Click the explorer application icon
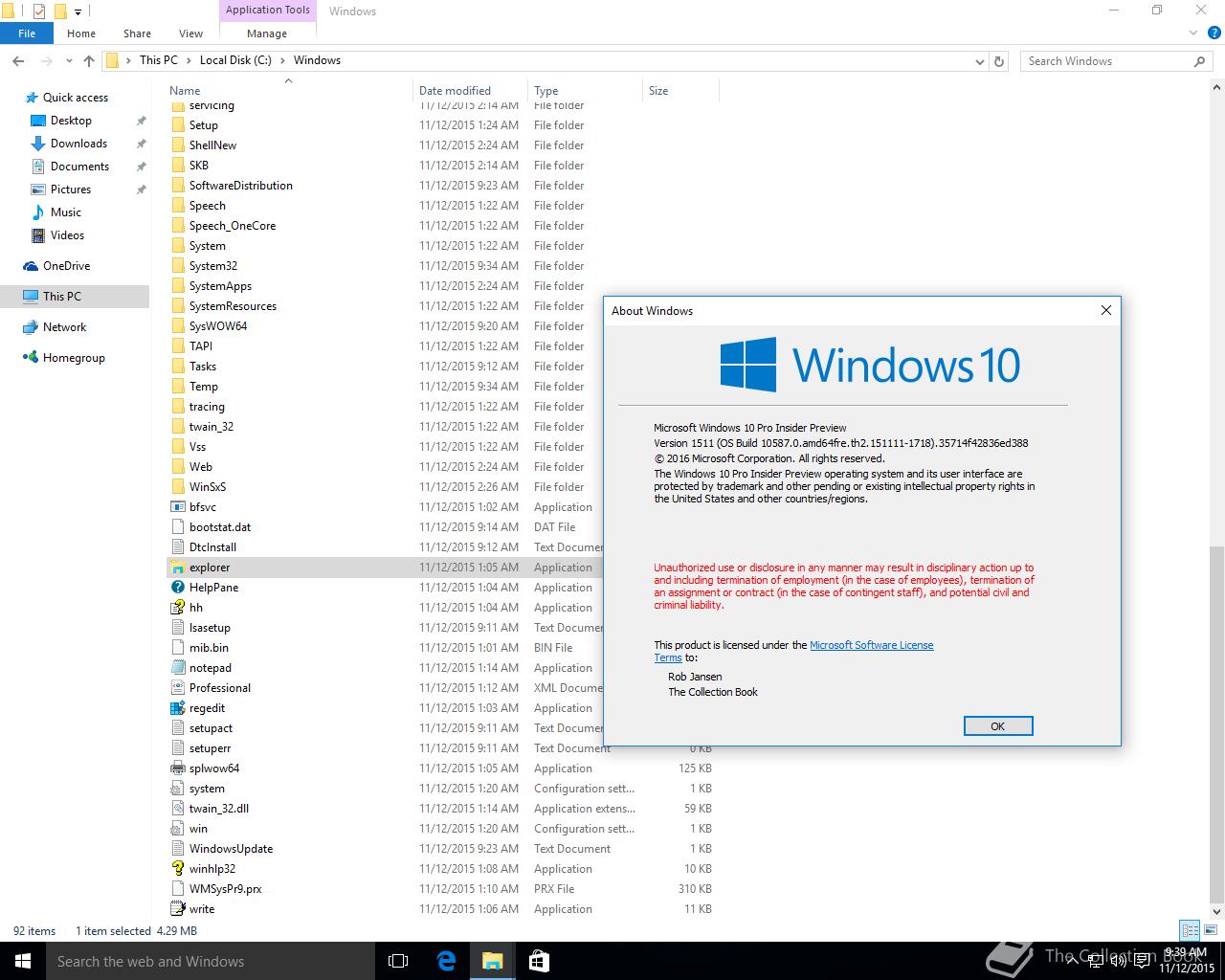Viewport: 1225px width, 980px height. pos(177,568)
